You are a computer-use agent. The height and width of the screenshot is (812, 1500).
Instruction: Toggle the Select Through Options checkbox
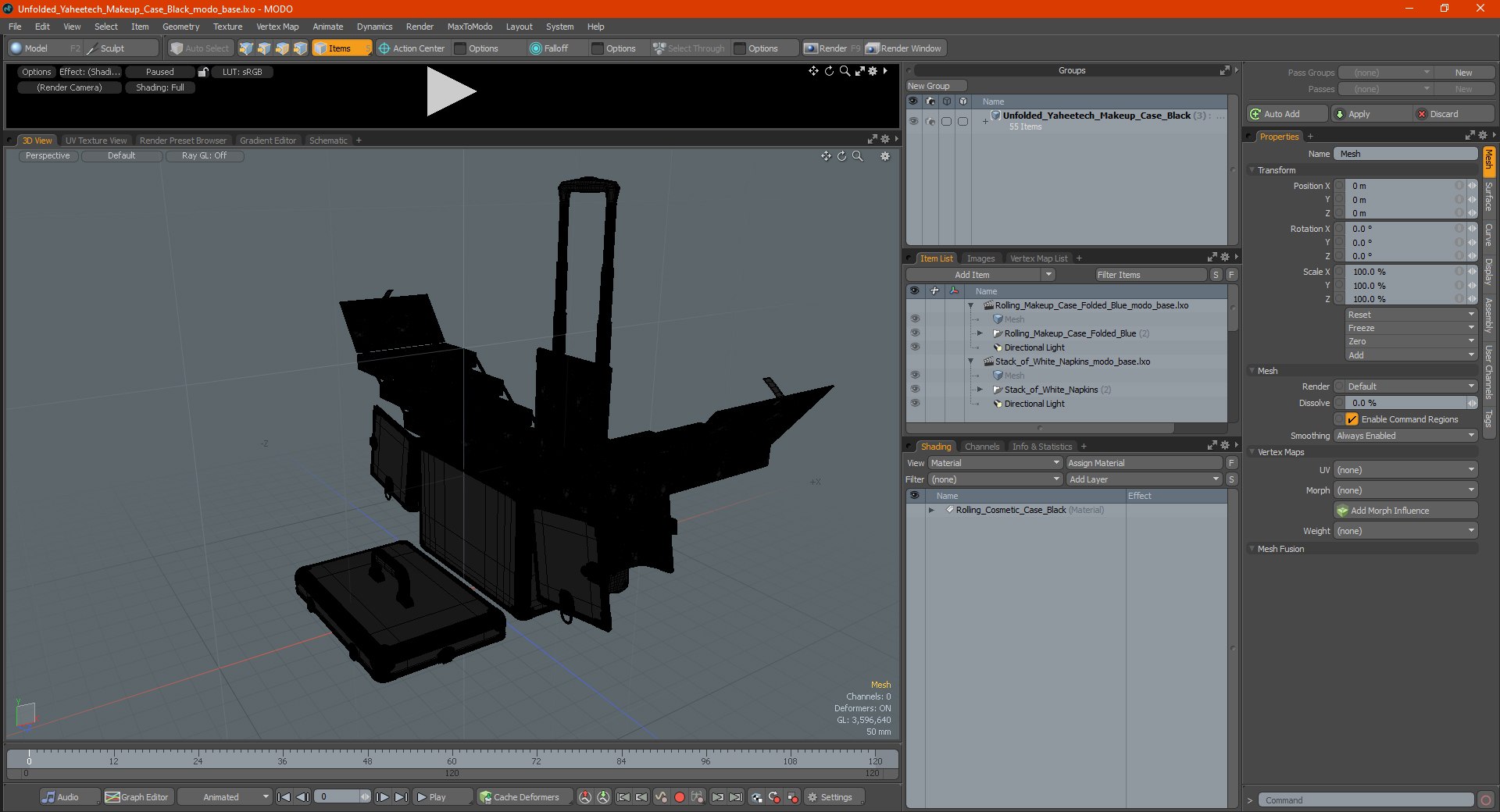(x=740, y=48)
